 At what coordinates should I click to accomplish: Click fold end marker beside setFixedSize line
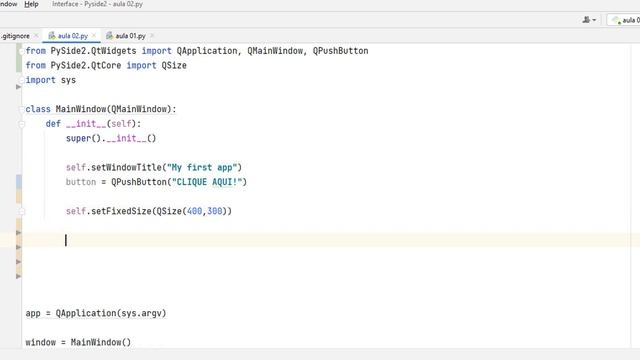tap(22, 211)
